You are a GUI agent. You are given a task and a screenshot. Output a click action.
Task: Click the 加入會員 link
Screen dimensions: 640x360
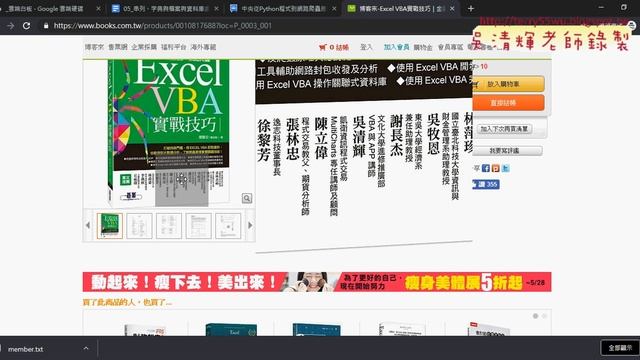pyautogui.click(x=396, y=47)
